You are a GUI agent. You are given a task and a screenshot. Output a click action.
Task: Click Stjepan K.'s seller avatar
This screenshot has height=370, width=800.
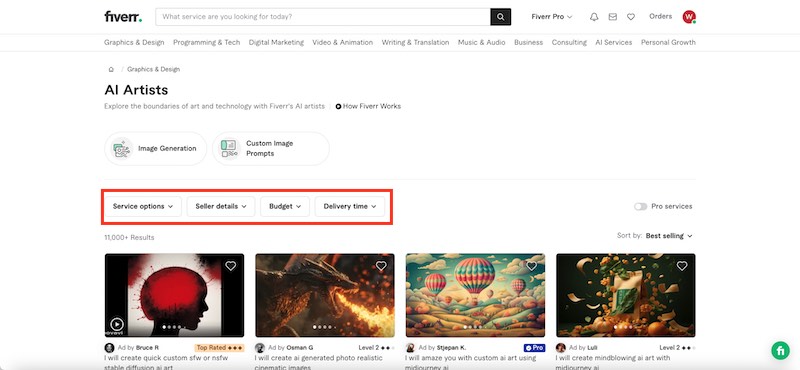tap(411, 348)
